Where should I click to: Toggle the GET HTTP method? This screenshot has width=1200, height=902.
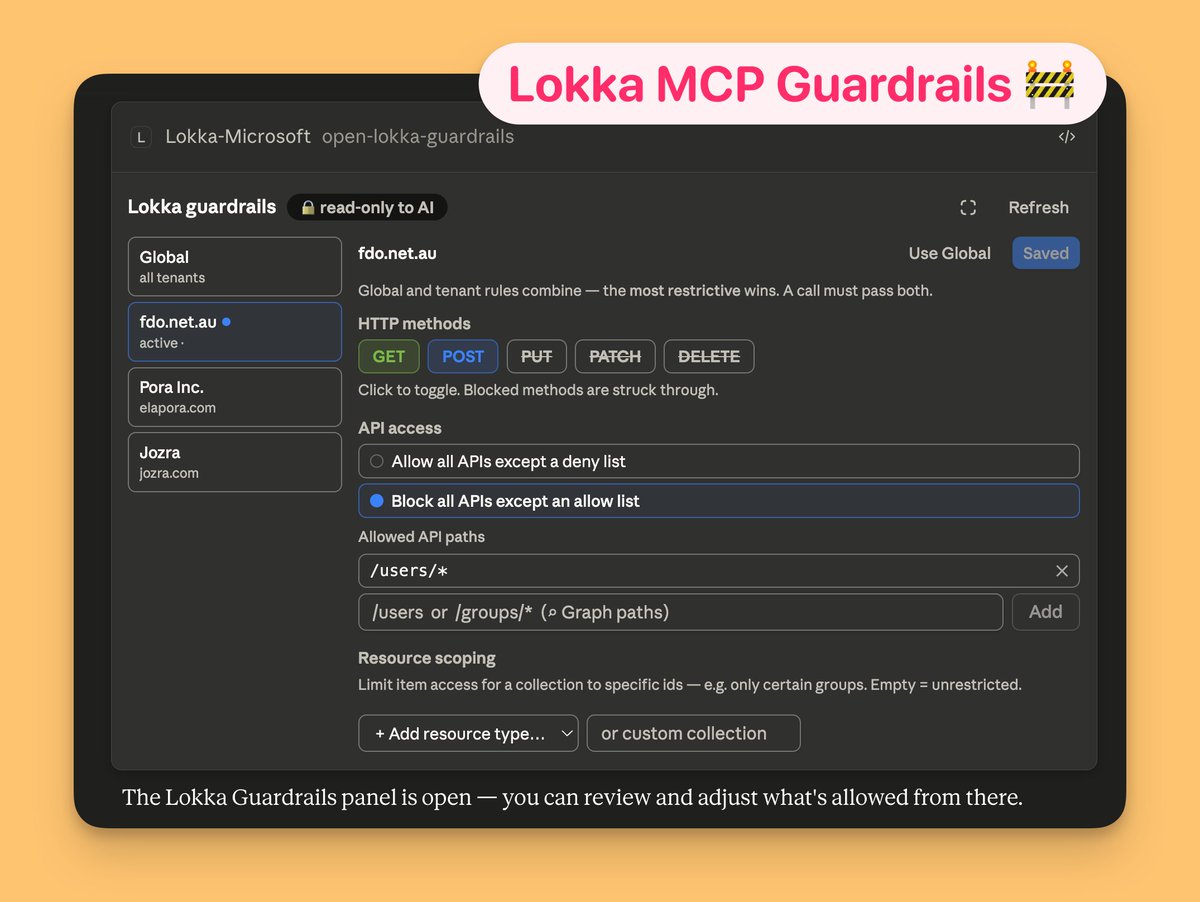click(389, 357)
